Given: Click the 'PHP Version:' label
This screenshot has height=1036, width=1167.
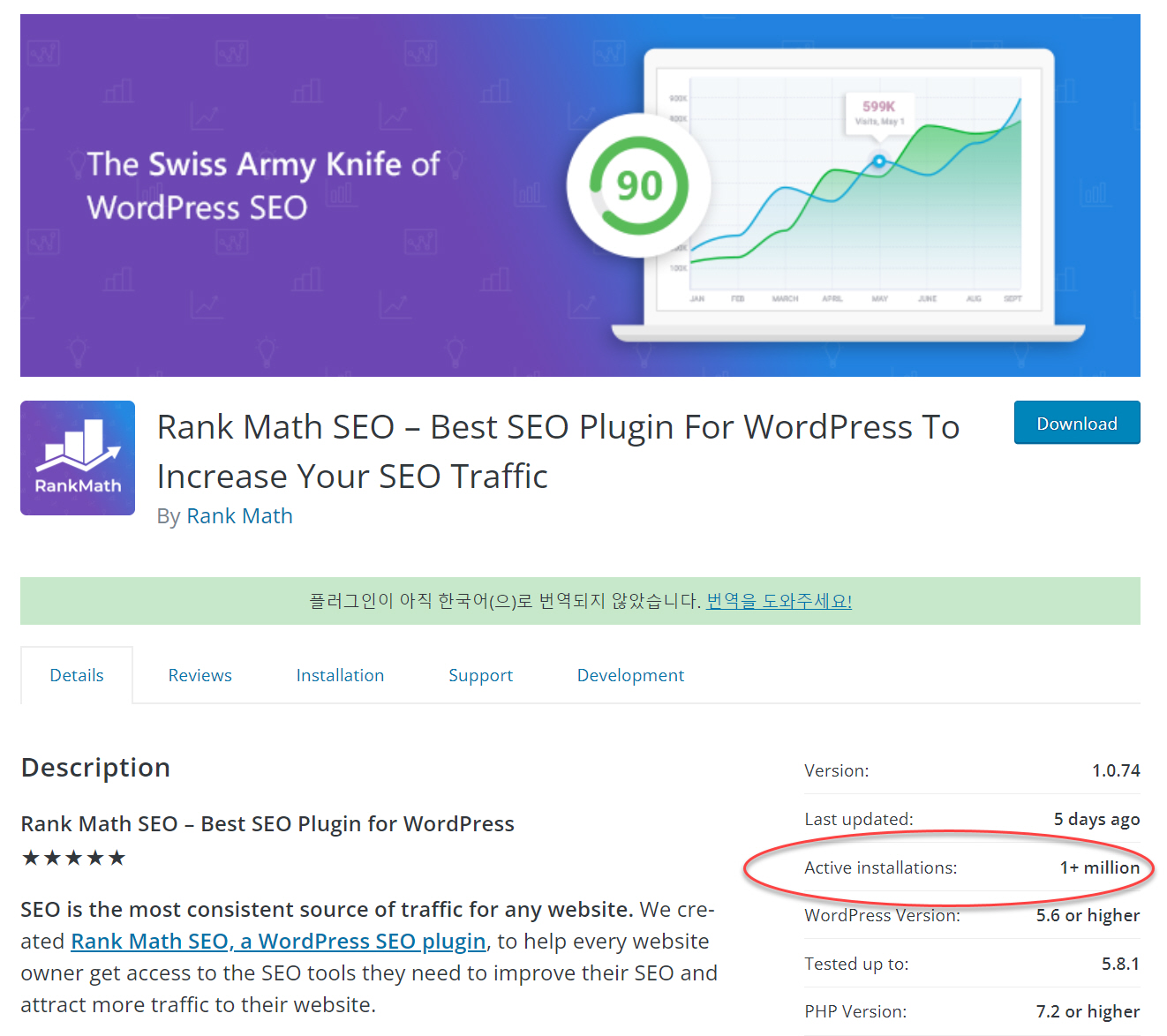Looking at the screenshot, I should (855, 1011).
